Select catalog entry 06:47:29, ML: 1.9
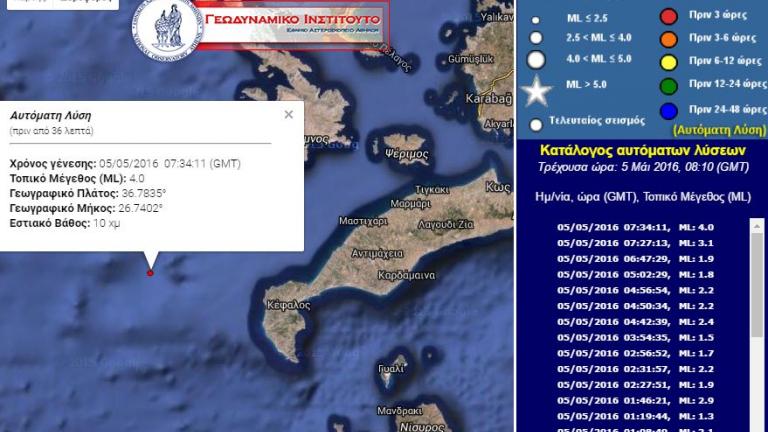The image size is (768, 432). [635, 259]
